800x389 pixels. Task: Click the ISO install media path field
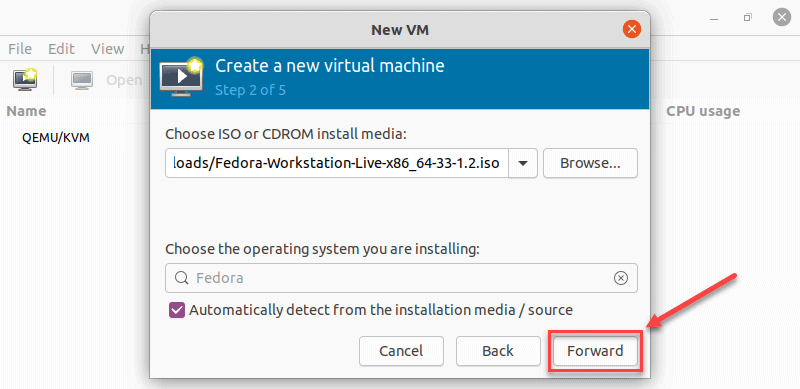coord(337,163)
